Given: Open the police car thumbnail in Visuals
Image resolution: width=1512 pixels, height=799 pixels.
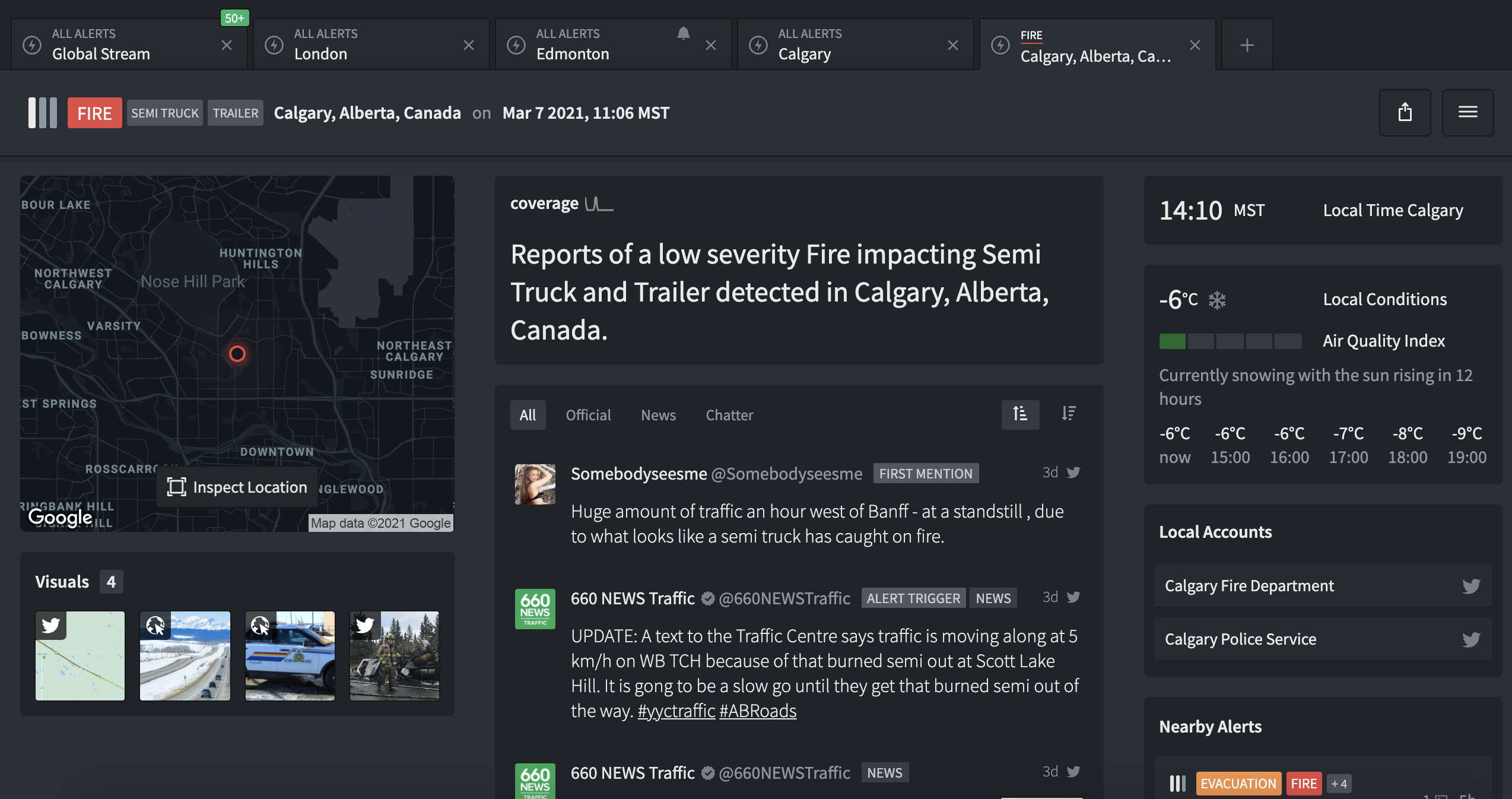Looking at the screenshot, I should pos(290,655).
